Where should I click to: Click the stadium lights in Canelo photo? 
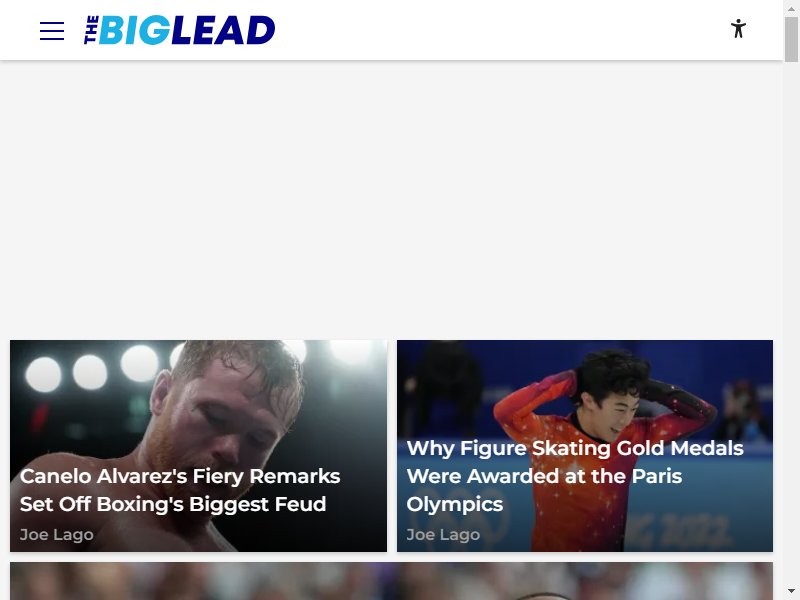click(92, 370)
